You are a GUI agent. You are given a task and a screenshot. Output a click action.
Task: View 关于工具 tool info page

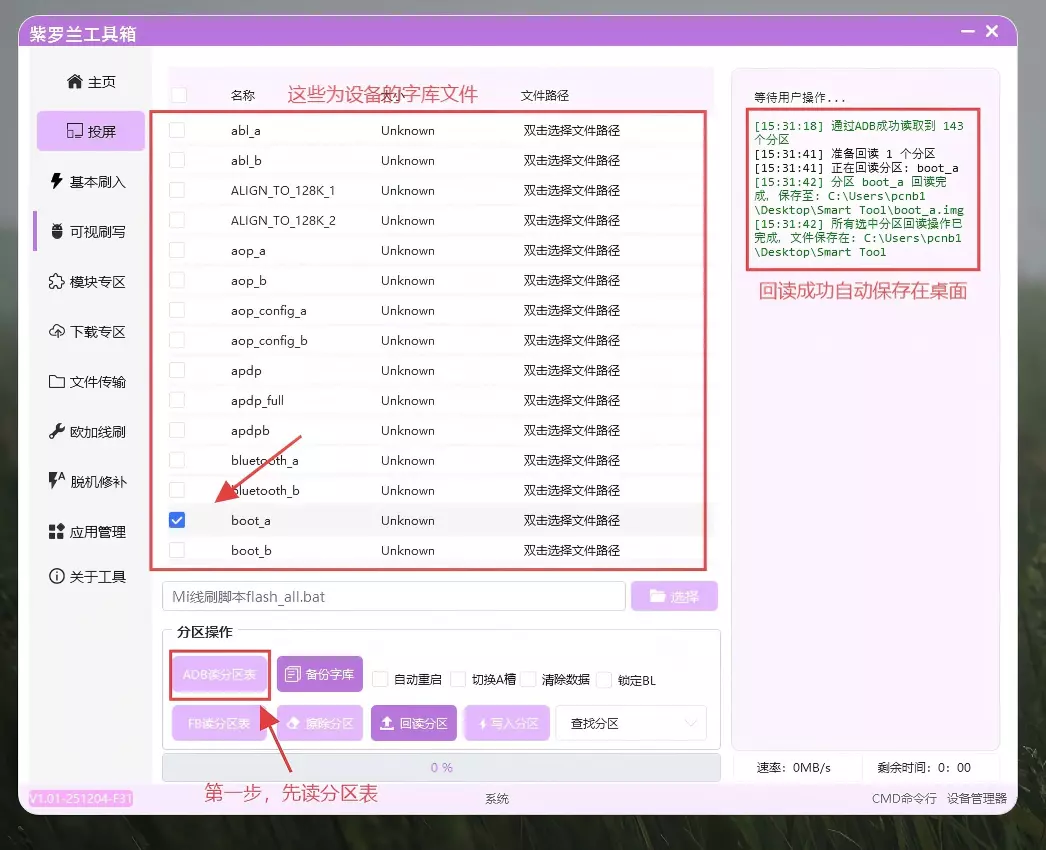(88, 576)
